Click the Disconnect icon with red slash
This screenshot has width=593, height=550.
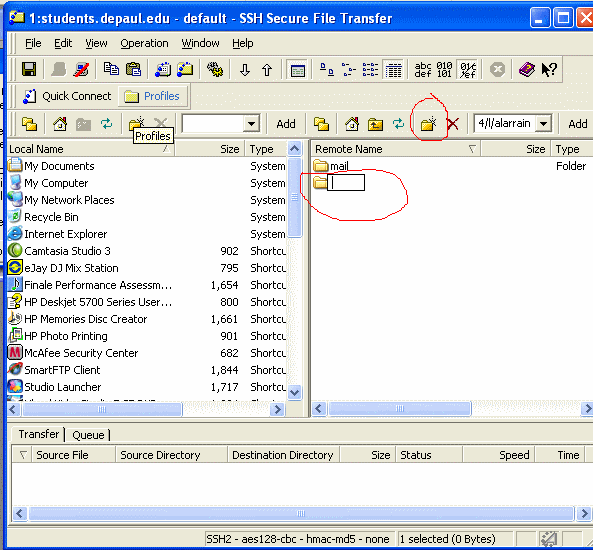pyautogui.click(x=81, y=70)
